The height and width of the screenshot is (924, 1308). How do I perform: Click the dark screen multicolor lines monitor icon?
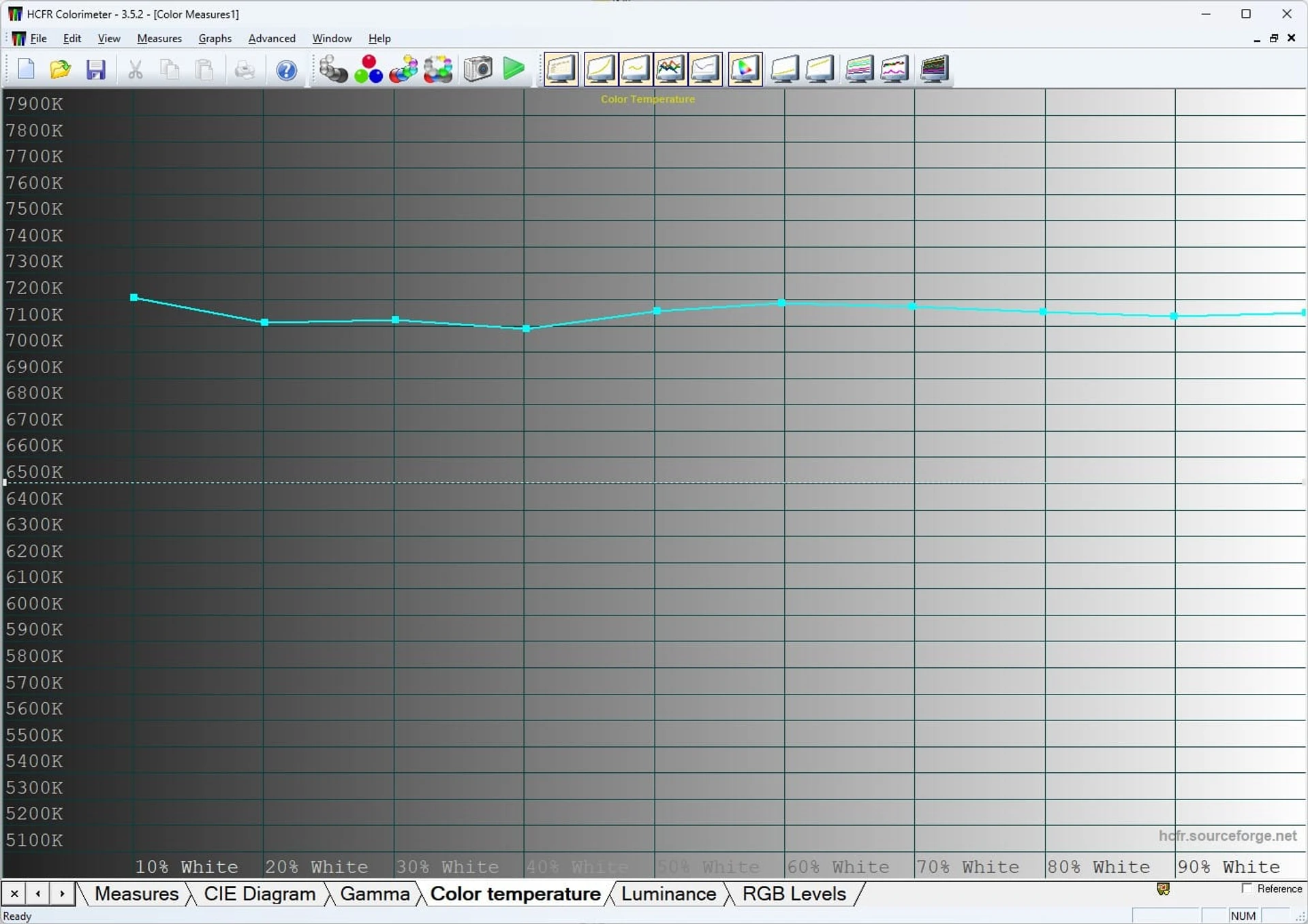(x=935, y=69)
